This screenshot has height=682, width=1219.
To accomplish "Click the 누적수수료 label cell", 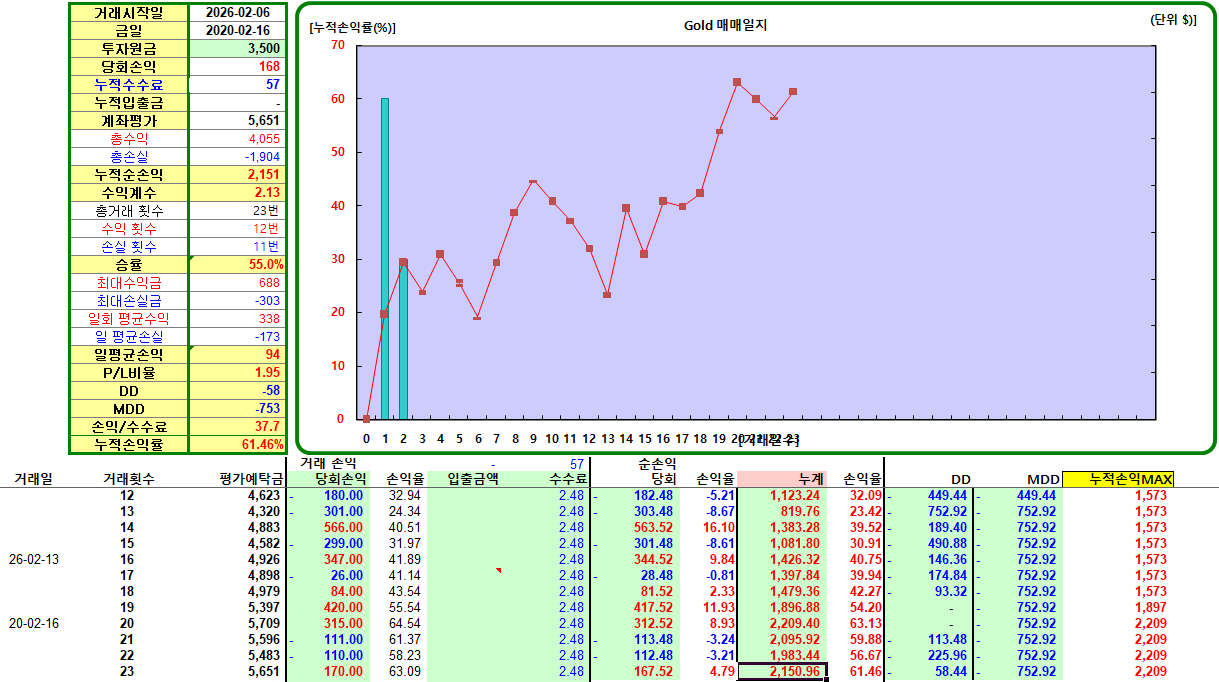I will point(128,84).
